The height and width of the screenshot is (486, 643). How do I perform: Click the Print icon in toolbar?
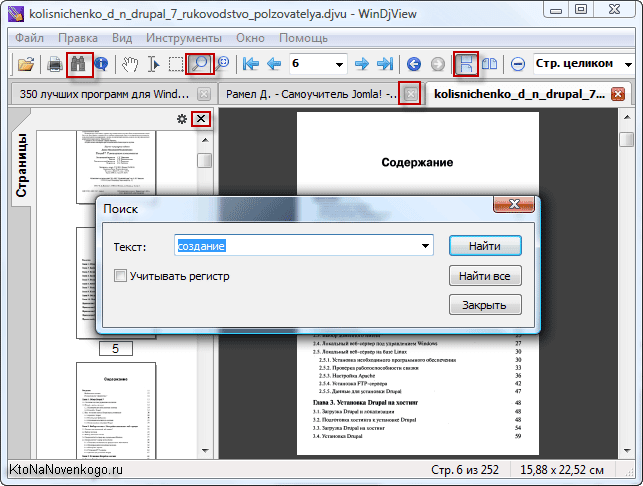(56, 64)
